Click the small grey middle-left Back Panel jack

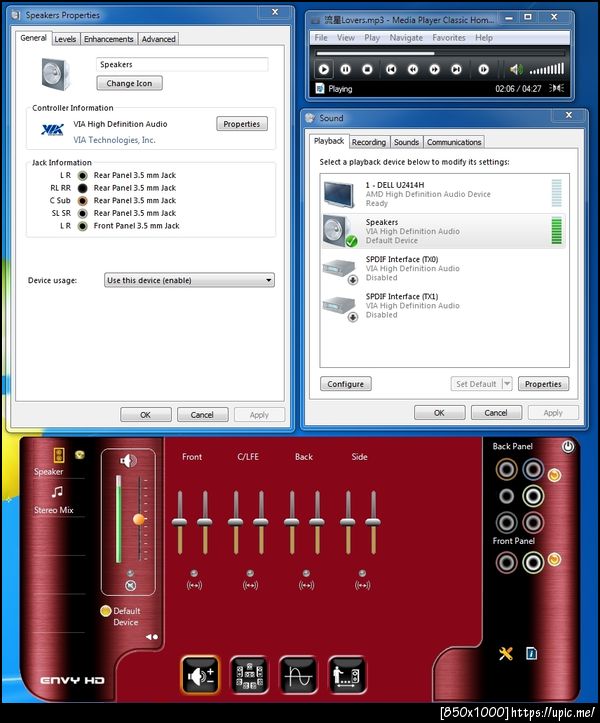(x=506, y=496)
